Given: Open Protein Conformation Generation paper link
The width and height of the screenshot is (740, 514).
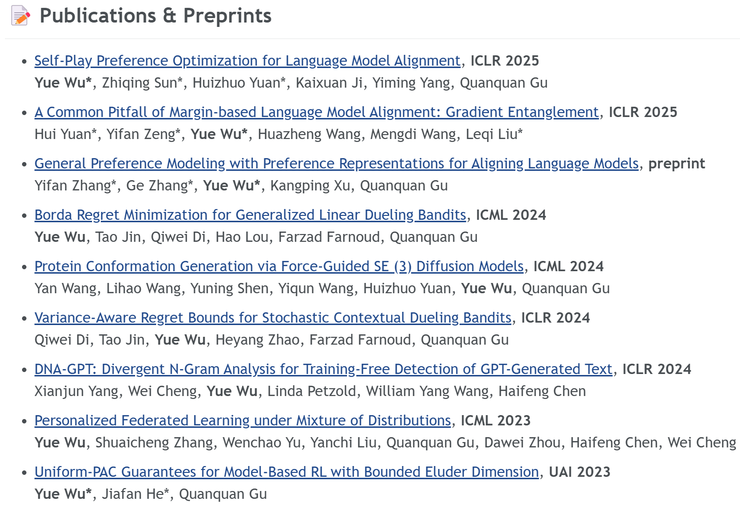Looking at the screenshot, I should tap(279, 267).
